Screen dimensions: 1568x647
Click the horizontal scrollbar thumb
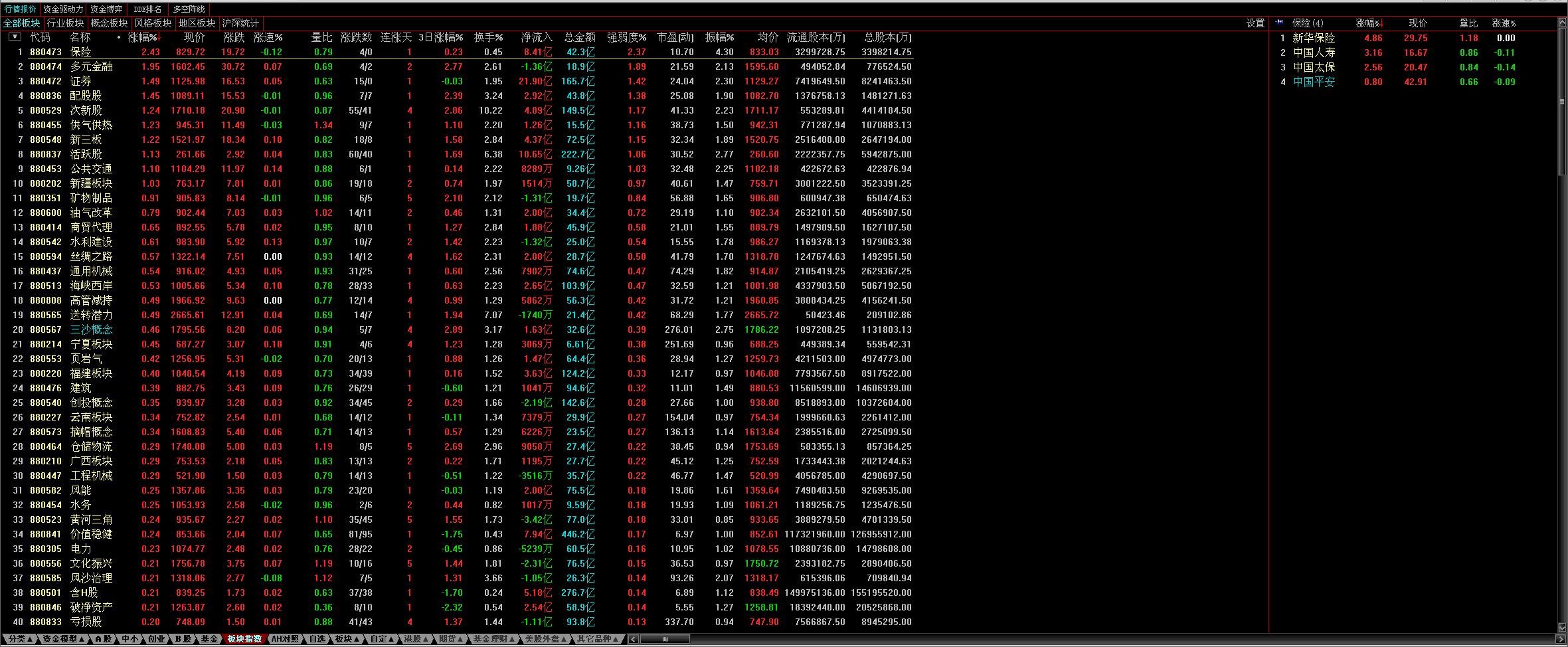pos(665,639)
